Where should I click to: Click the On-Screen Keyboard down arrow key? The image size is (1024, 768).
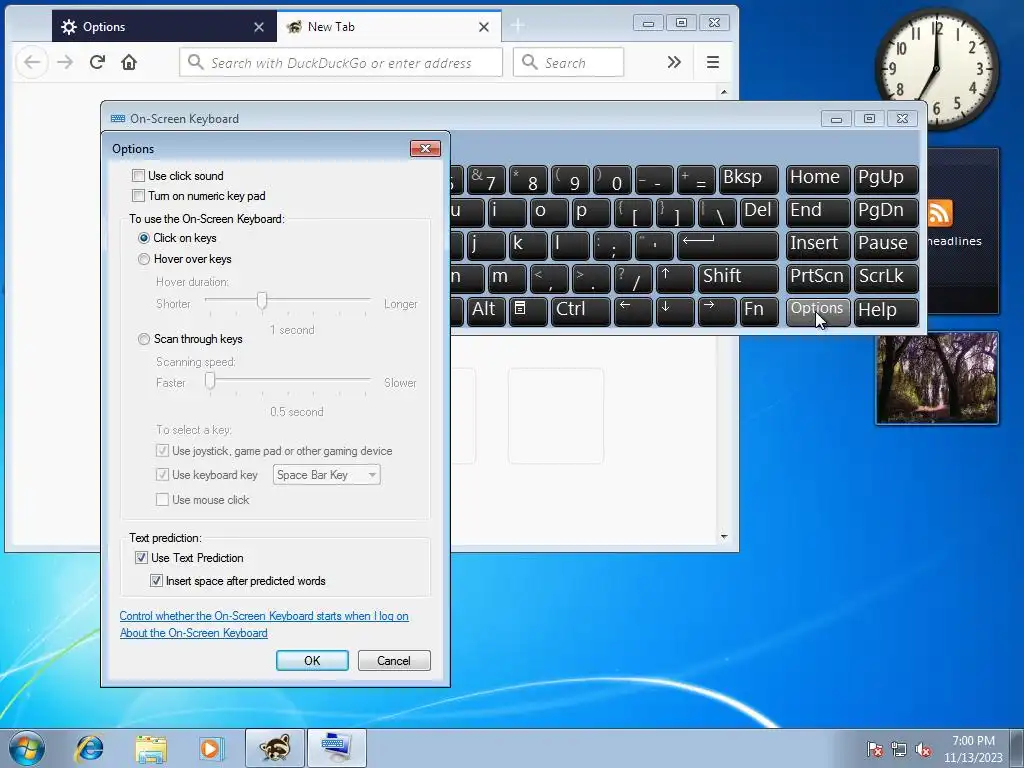675,311
